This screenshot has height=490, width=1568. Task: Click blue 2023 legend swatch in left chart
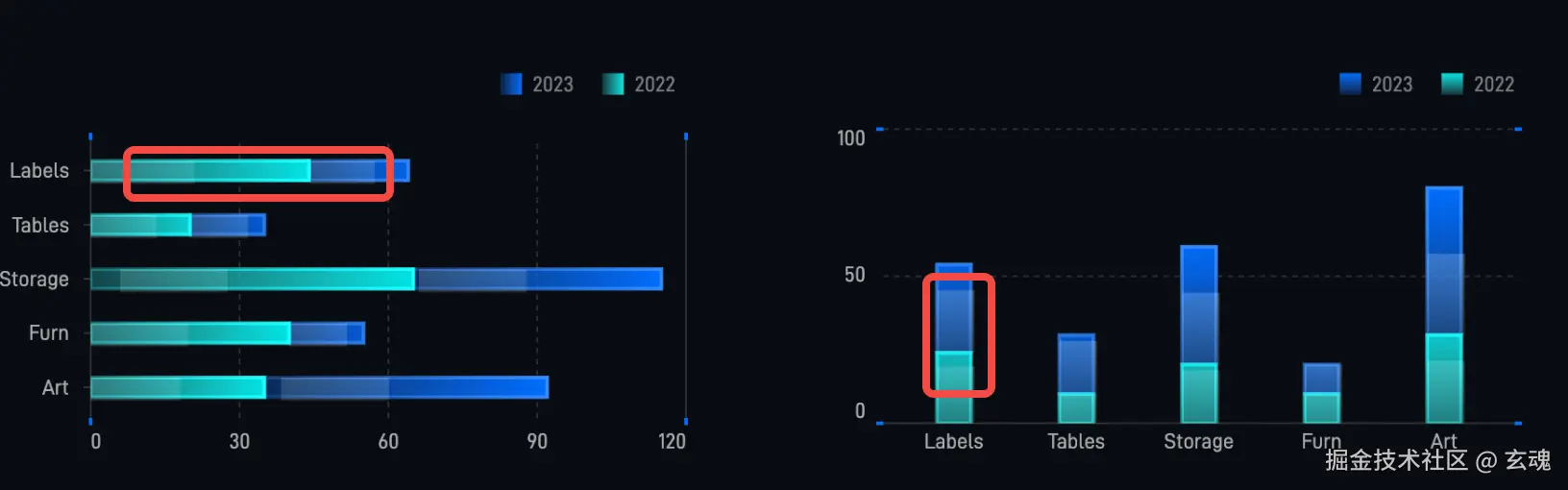click(511, 85)
